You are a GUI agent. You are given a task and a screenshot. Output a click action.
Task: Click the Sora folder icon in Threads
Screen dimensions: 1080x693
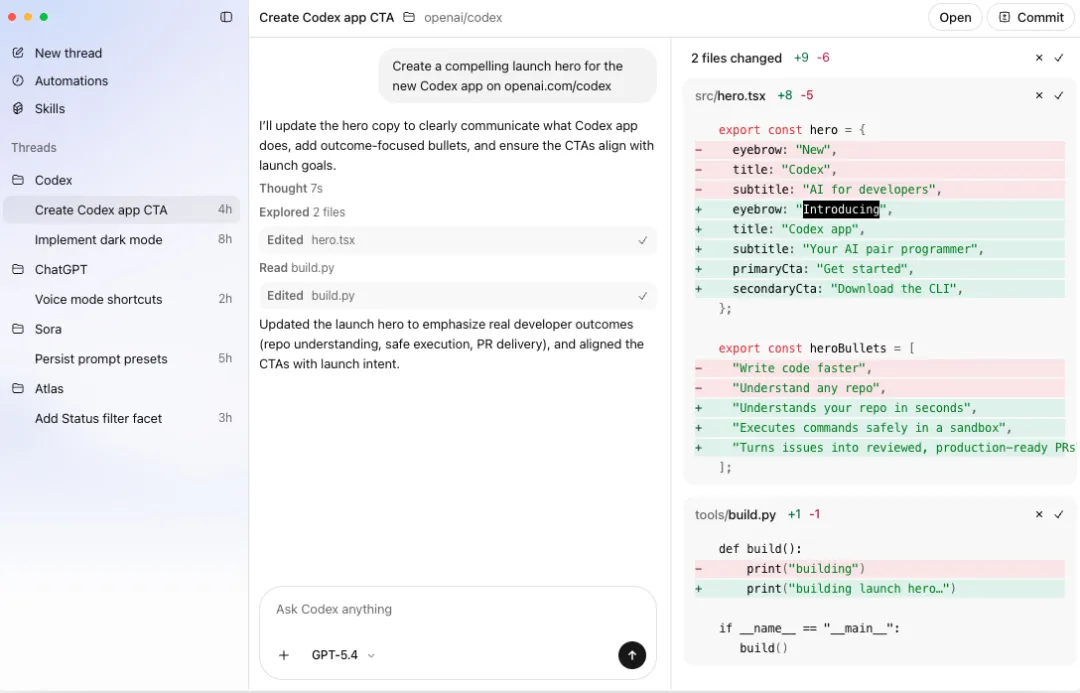[x=18, y=329]
